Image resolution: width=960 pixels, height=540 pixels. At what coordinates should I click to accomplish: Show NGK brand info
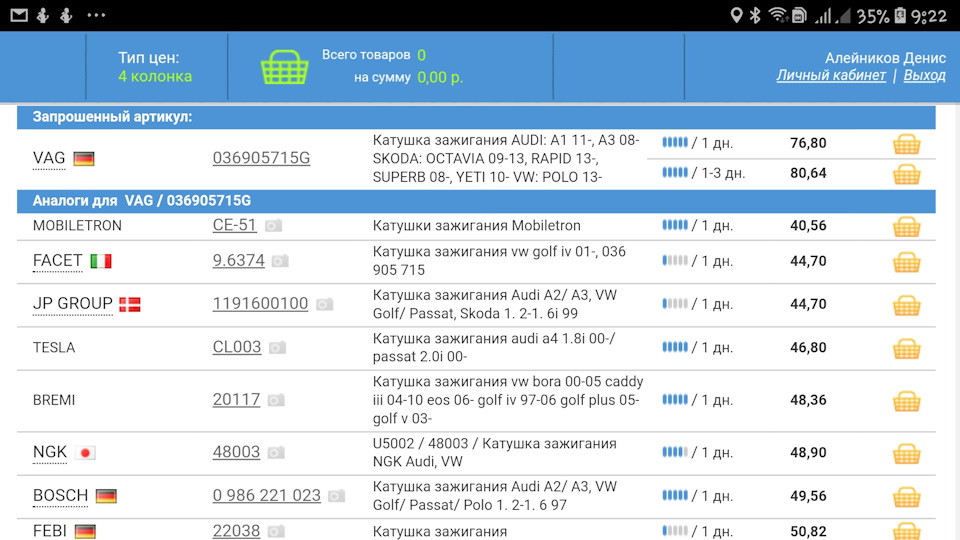tap(50, 452)
